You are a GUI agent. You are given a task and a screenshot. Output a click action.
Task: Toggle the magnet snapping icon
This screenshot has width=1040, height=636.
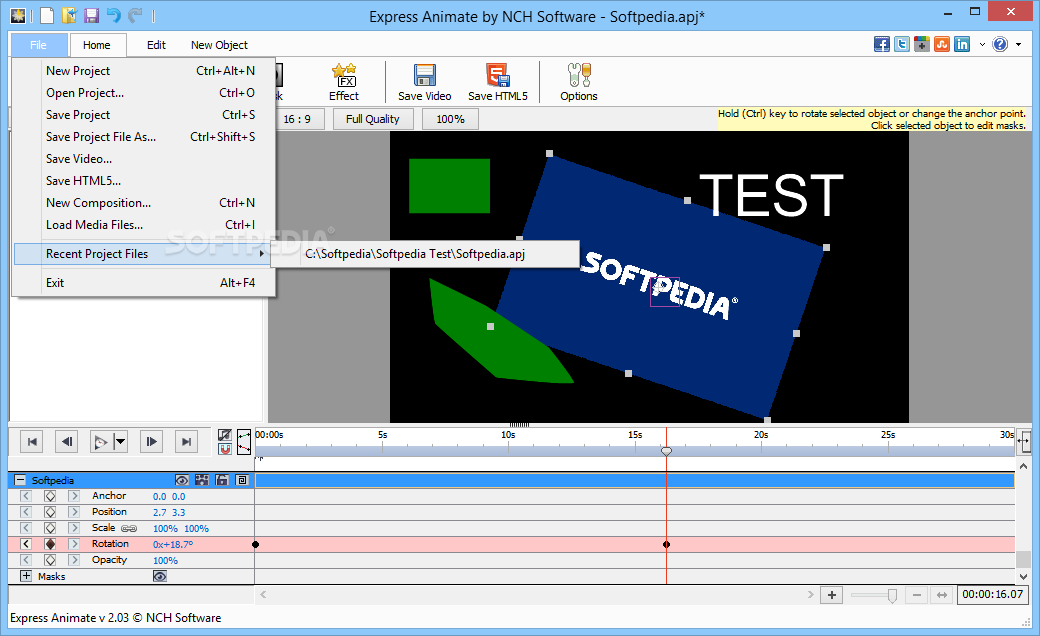(225, 449)
